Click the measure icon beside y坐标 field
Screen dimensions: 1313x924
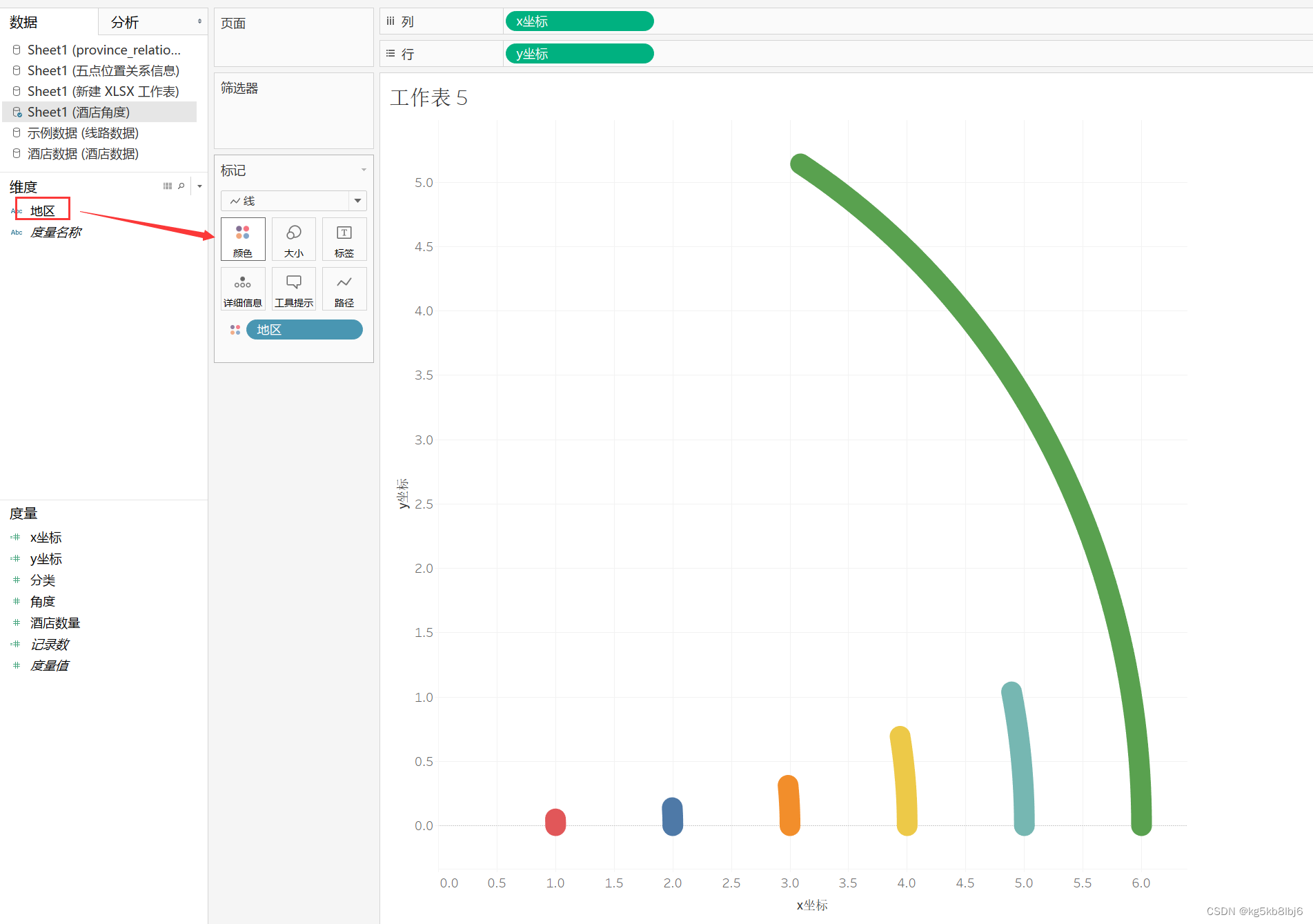click(16, 558)
